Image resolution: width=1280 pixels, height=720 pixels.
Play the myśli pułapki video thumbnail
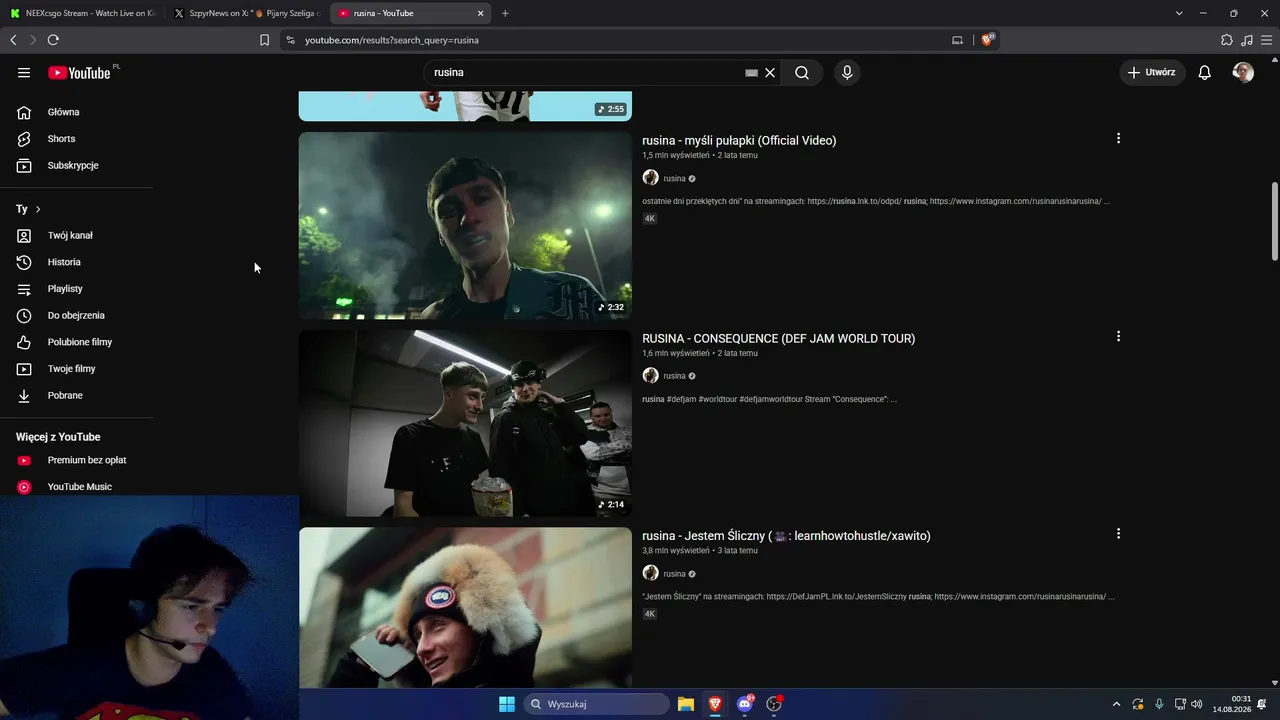click(465, 226)
